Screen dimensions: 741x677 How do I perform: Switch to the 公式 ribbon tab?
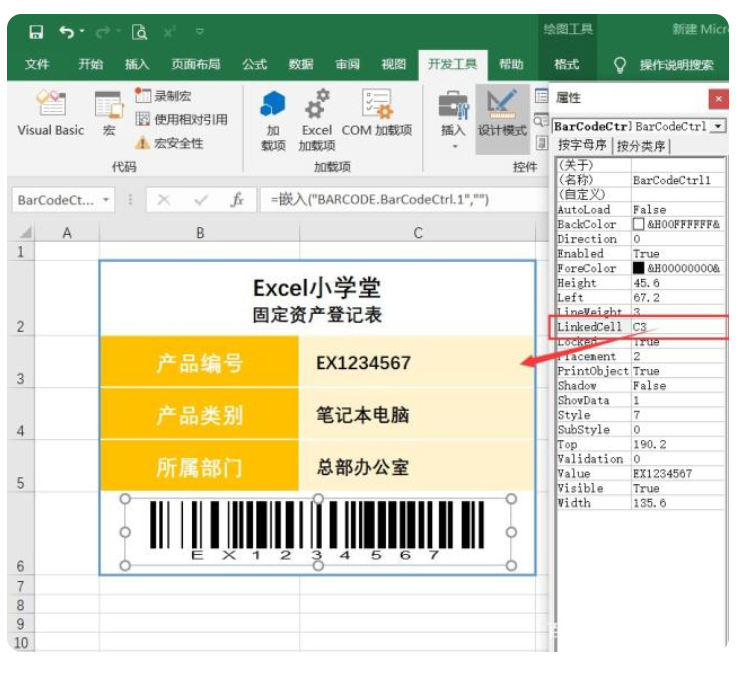[255, 64]
